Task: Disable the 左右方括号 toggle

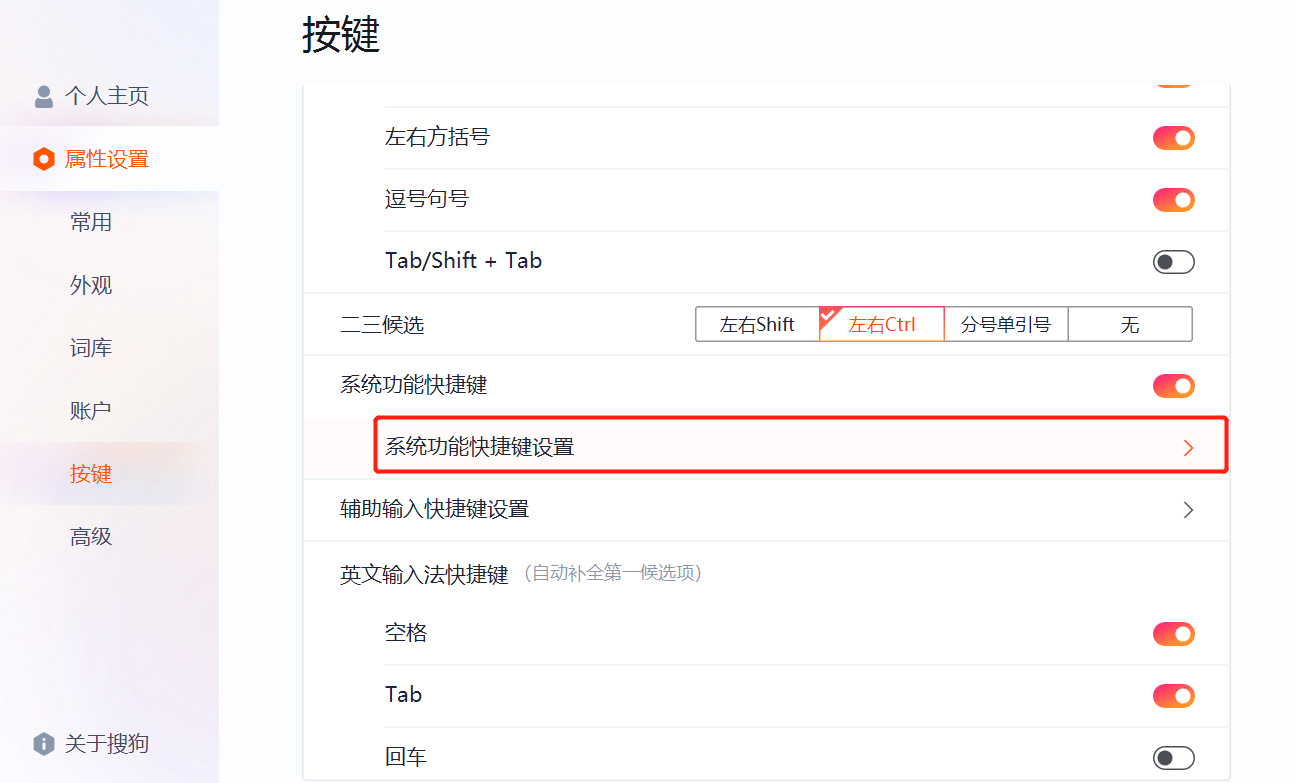Action: click(x=1173, y=138)
